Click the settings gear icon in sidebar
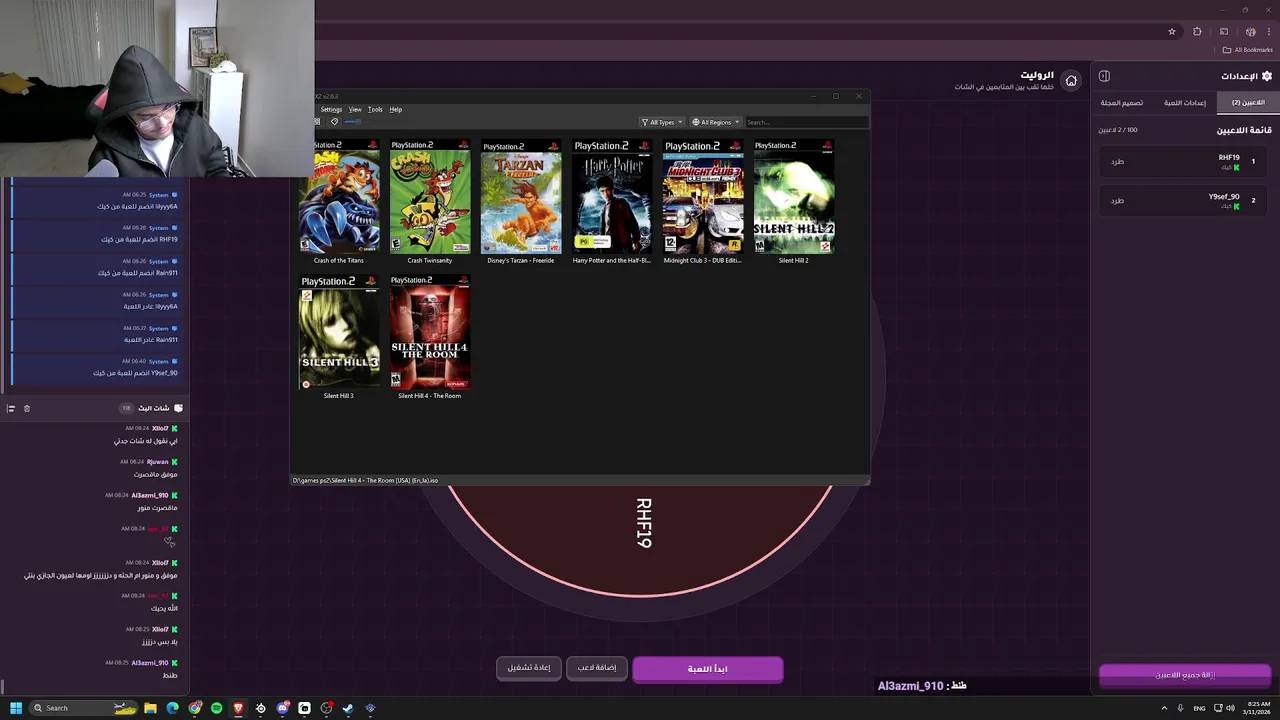 [x=1267, y=76]
